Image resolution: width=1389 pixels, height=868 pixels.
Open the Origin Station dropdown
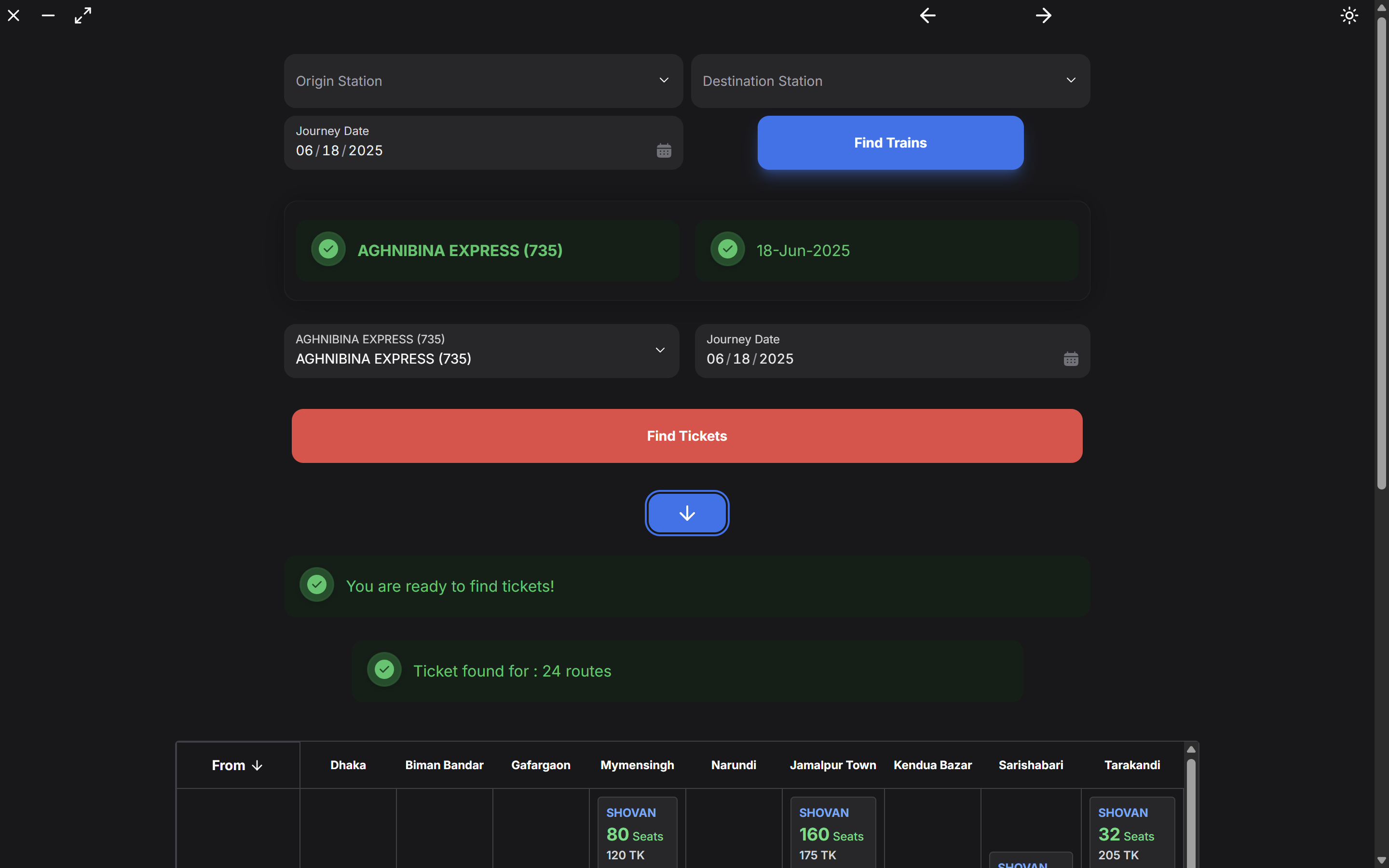tap(483, 81)
